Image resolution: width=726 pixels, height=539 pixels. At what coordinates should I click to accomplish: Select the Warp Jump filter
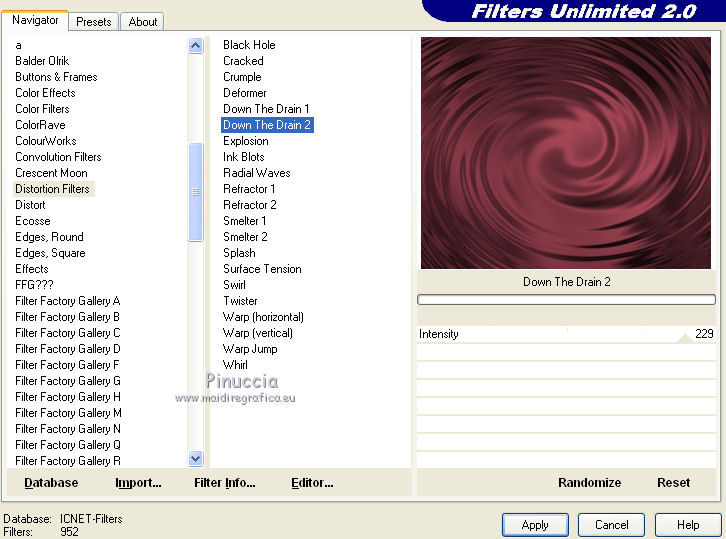click(250, 349)
